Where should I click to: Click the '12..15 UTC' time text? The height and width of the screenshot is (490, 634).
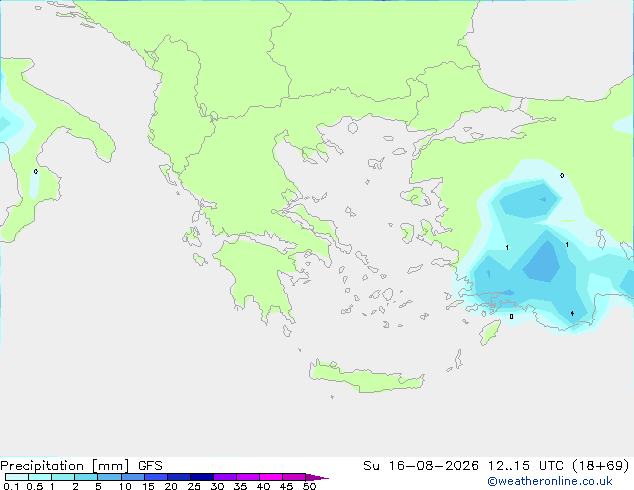526,466
